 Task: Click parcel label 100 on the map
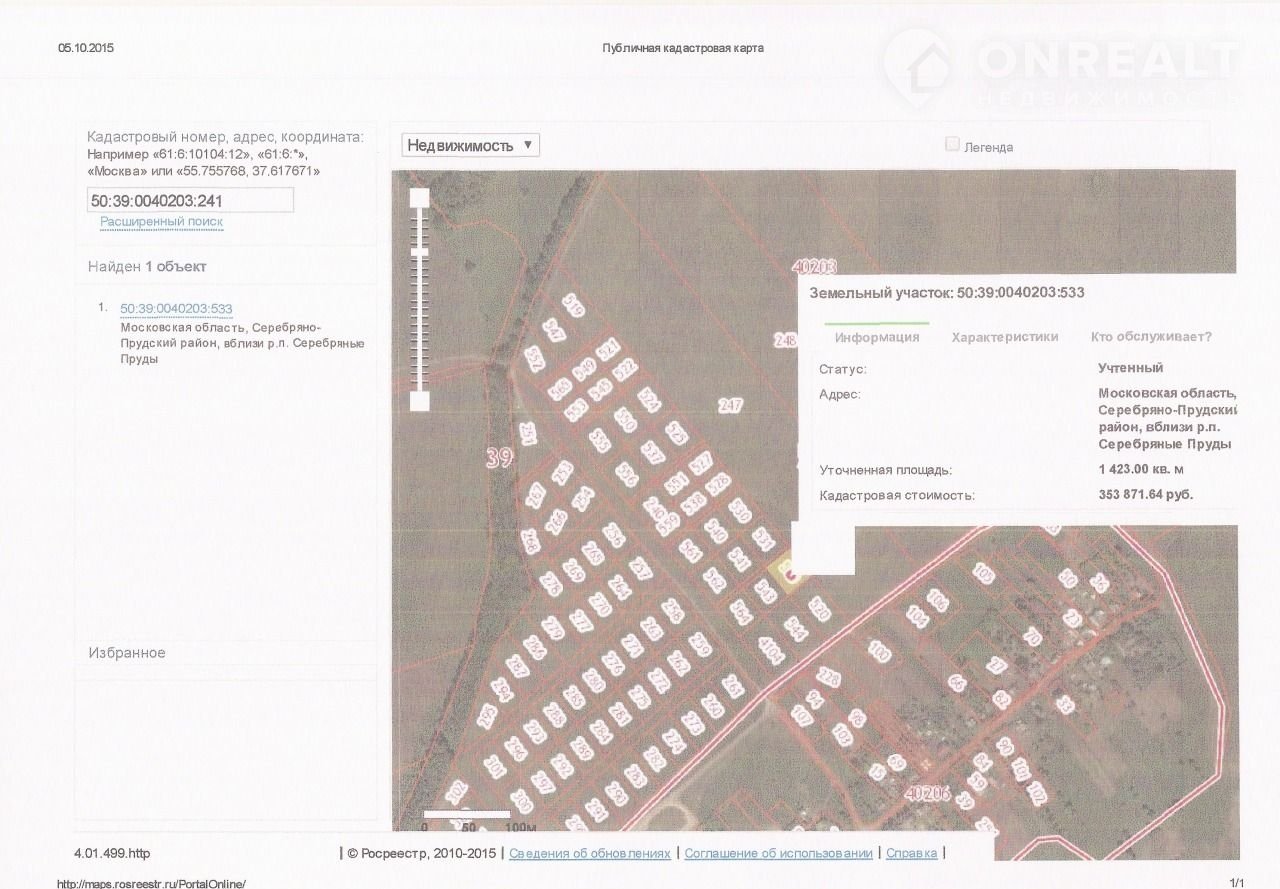pyautogui.click(x=879, y=652)
